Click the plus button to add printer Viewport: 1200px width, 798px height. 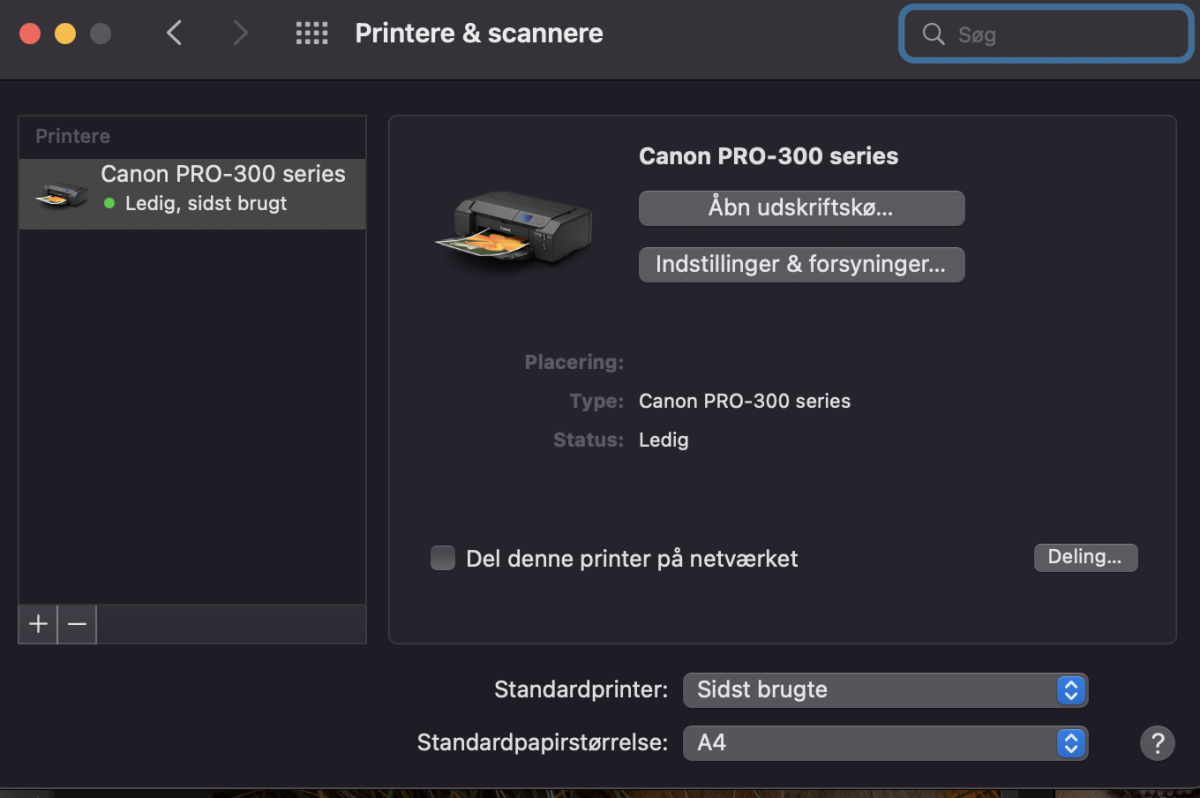pyautogui.click(x=38, y=624)
